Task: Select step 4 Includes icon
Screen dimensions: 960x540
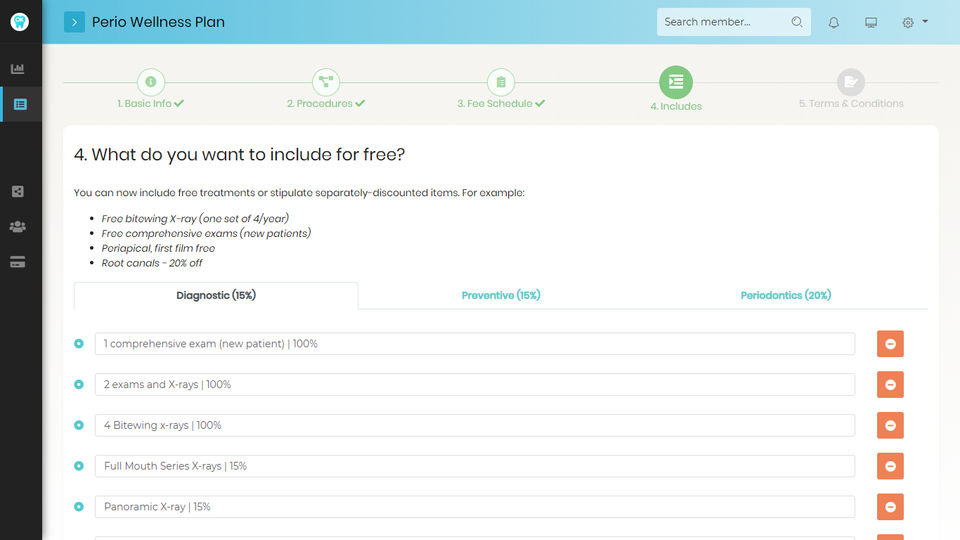Action: pos(676,81)
